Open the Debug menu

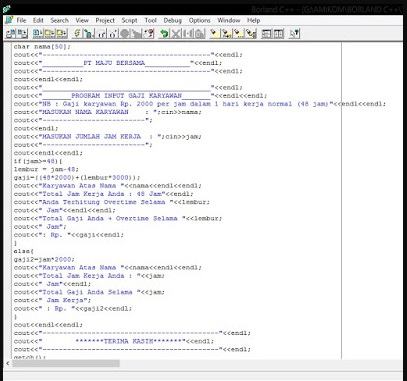click(x=172, y=20)
